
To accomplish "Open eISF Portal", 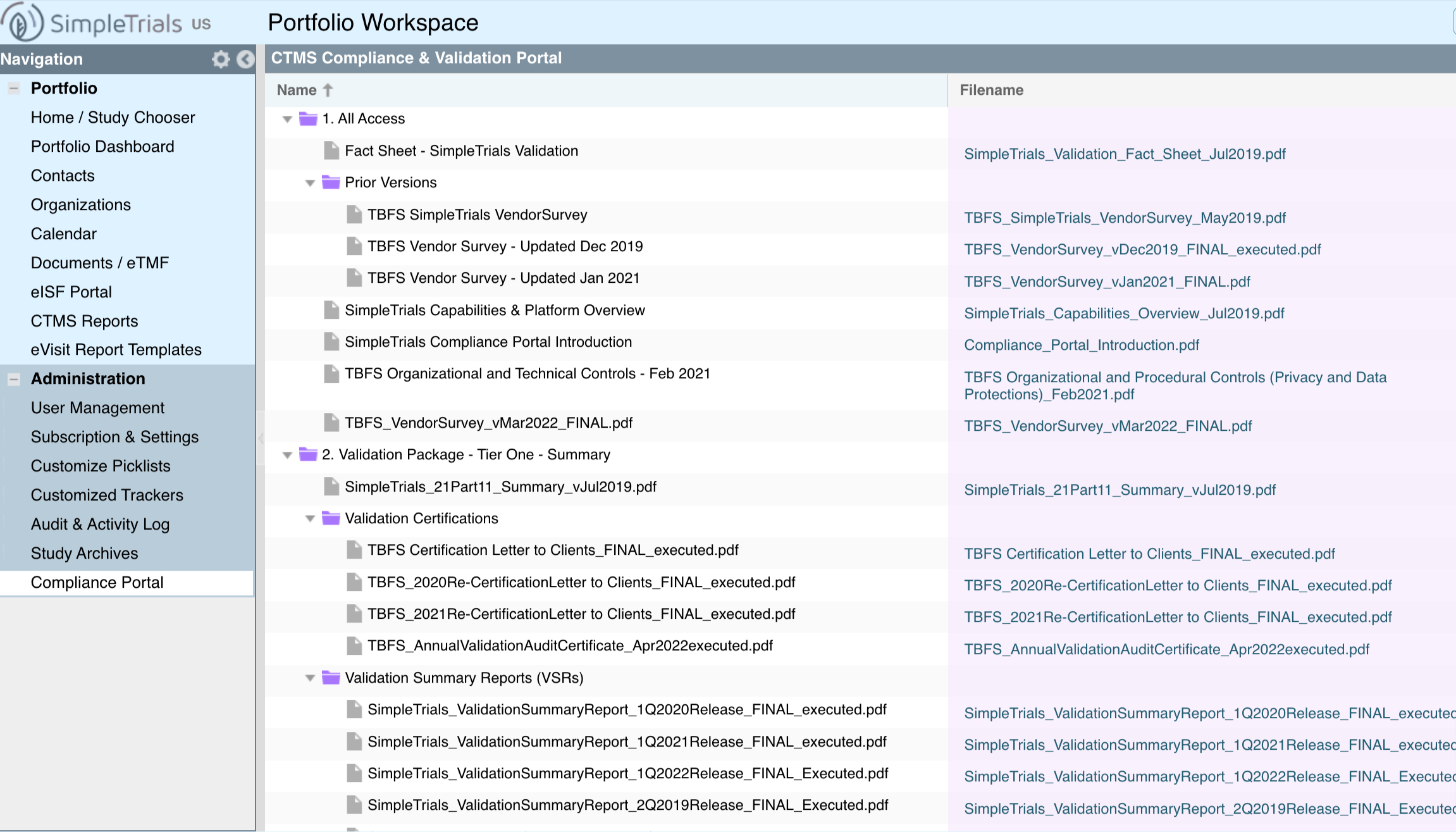I will click(71, 292).
